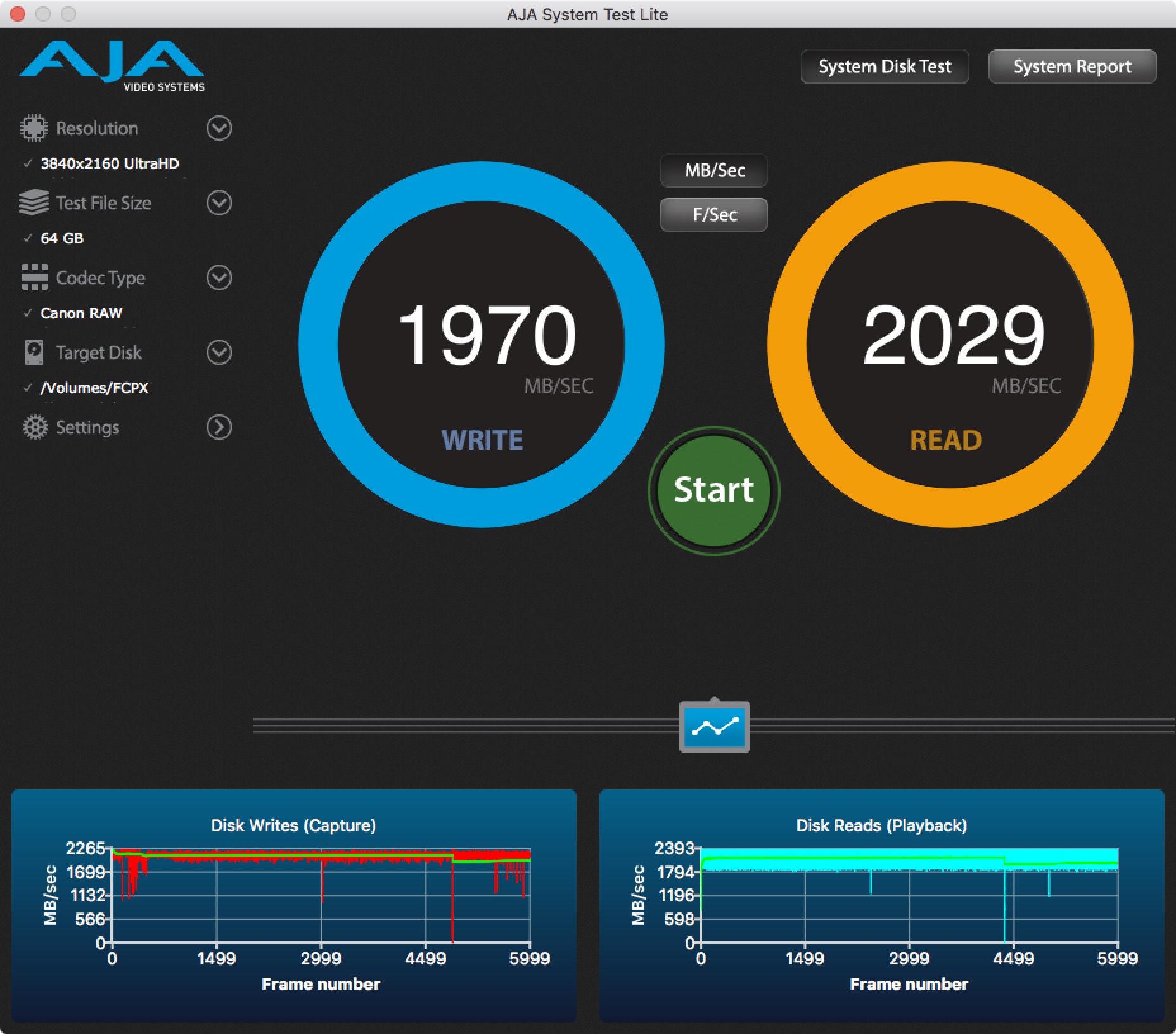
Task: Click the AJA Video Systems logo
Action: [x=112, y=65]
